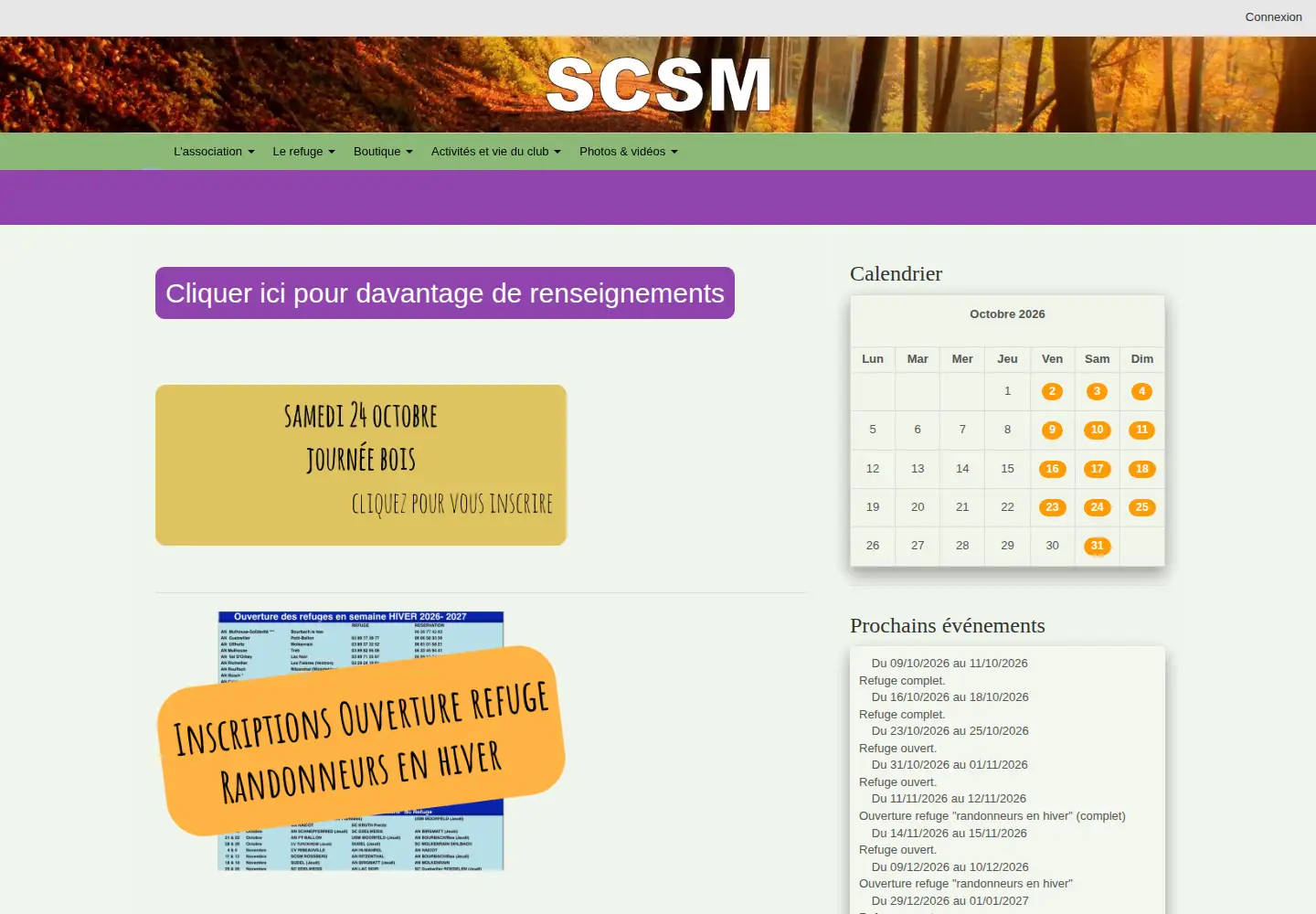The image size is (1316, 914).
Task: Click the Dim column header
Action: (x=1141, y=359)
